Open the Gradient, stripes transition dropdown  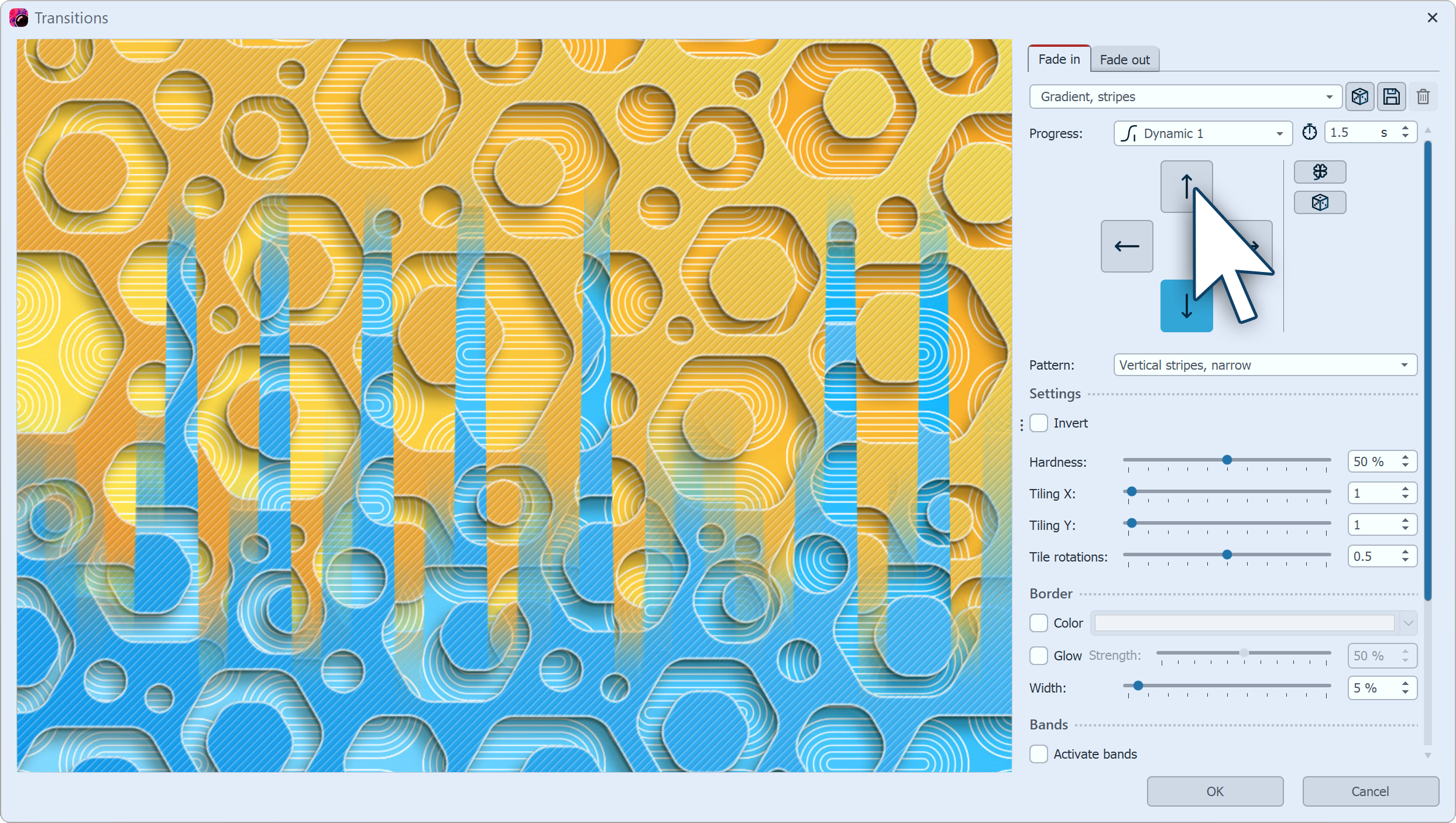1185,97
